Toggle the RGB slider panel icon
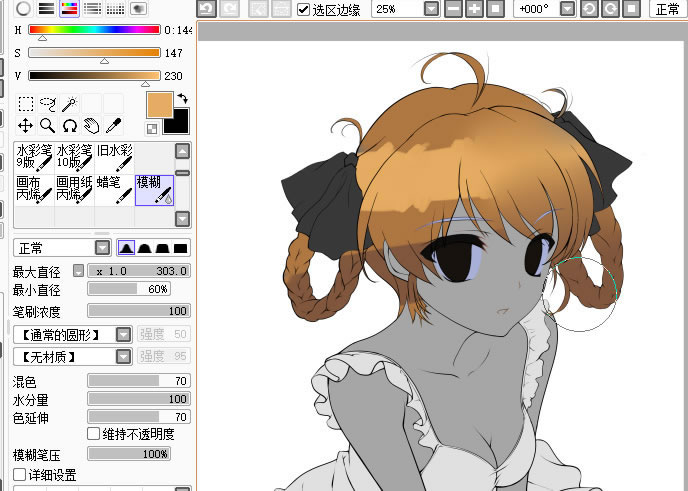The height and width of the screenshot is (491, 688). [47, 8]
